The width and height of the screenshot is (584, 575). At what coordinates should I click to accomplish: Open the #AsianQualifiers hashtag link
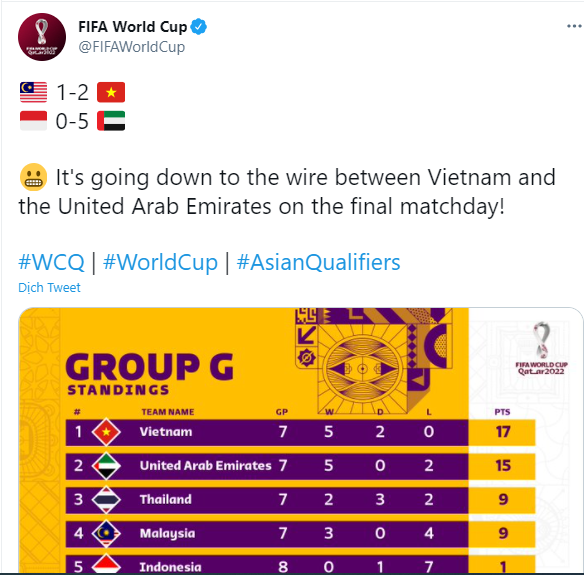(318, 262)
